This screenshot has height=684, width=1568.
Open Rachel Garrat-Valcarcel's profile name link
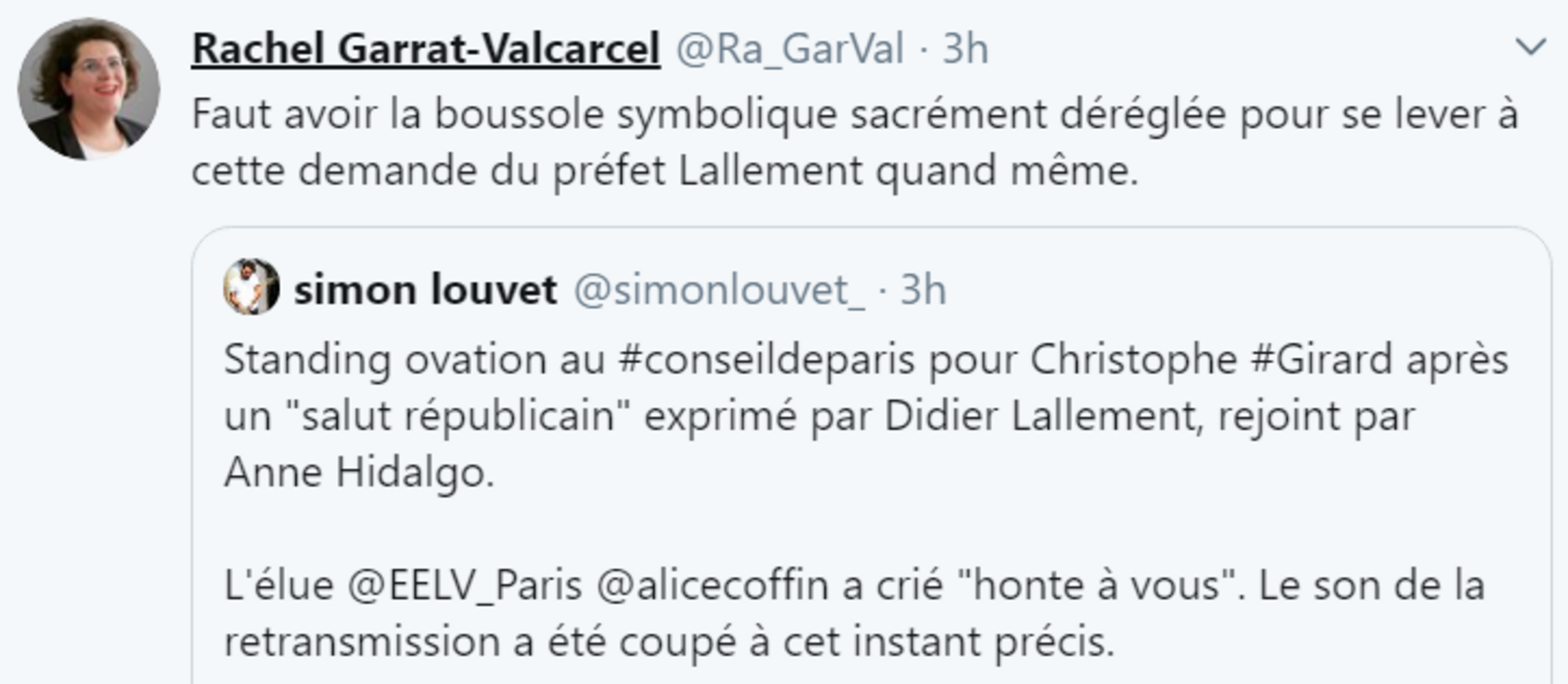click(425, 49)
